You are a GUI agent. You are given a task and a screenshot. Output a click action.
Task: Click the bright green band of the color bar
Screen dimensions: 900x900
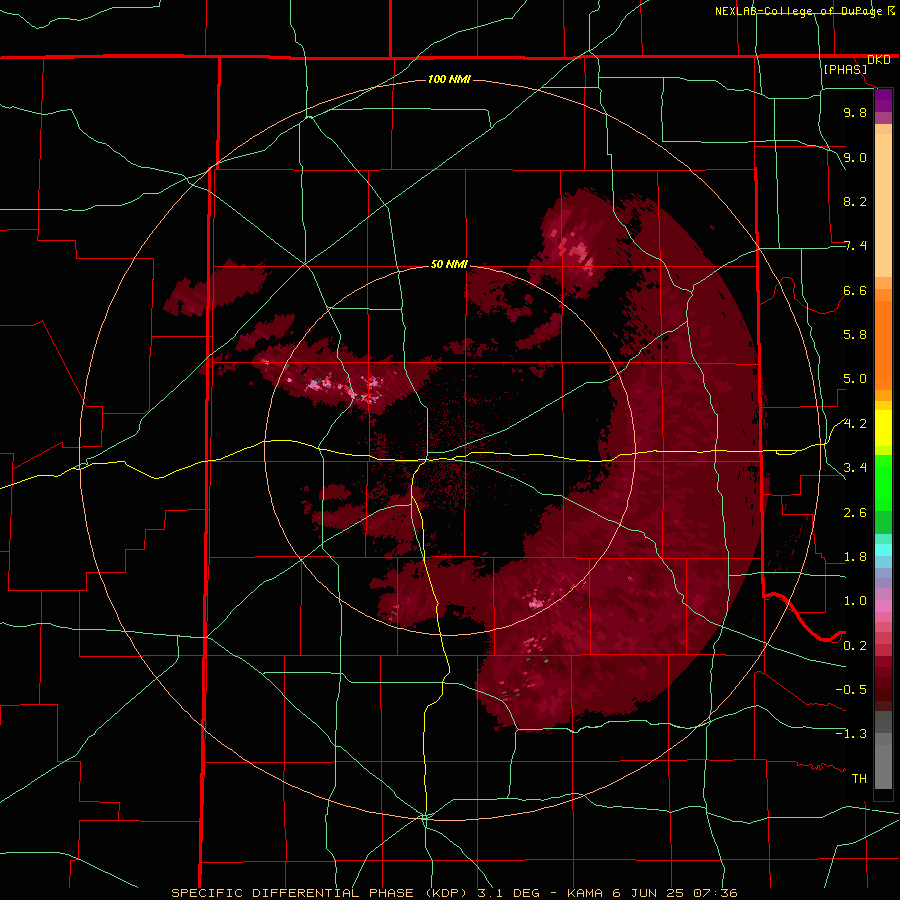pos(883,484)
